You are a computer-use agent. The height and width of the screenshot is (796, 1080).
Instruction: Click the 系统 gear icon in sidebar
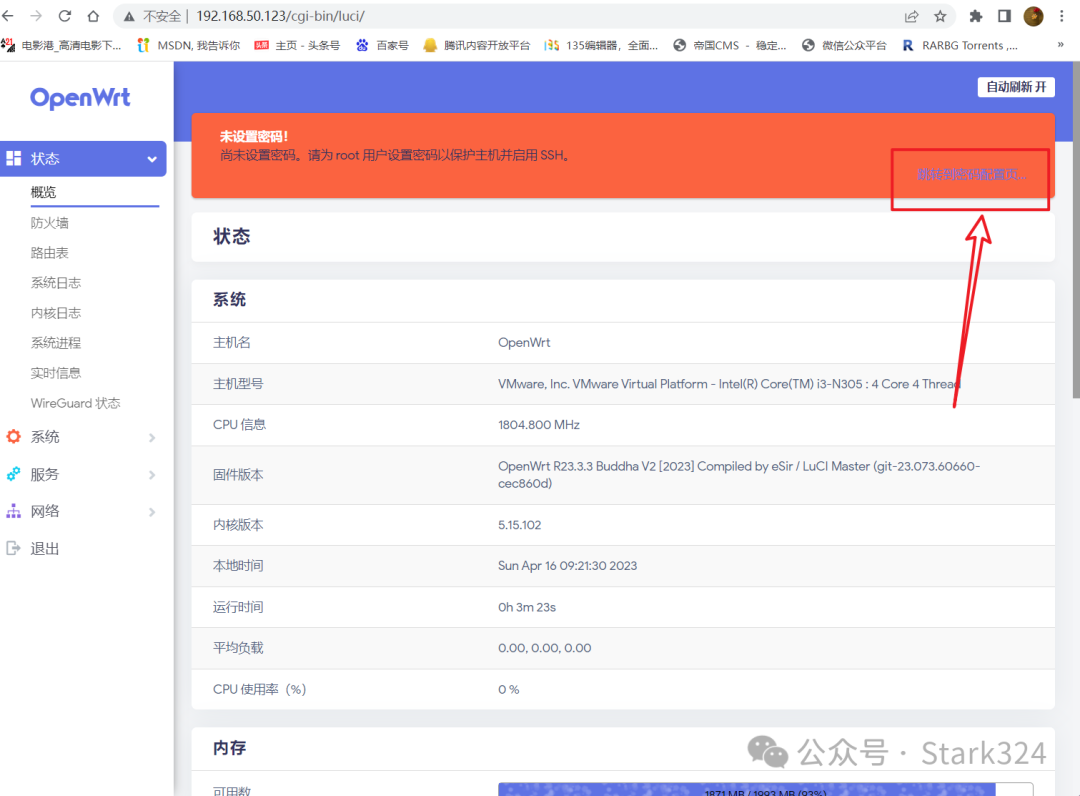13,437
